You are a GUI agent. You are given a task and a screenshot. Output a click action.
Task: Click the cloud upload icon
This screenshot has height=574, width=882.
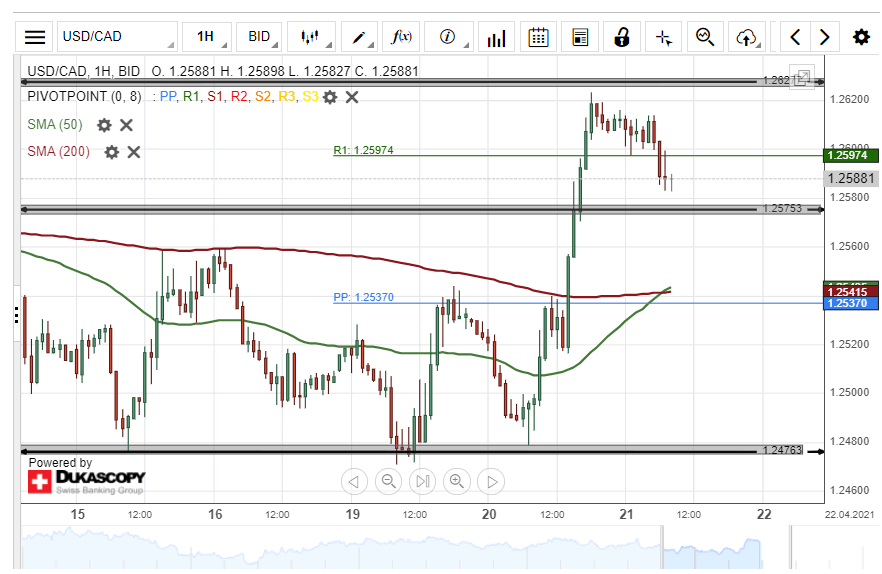(x=745, y=37)
